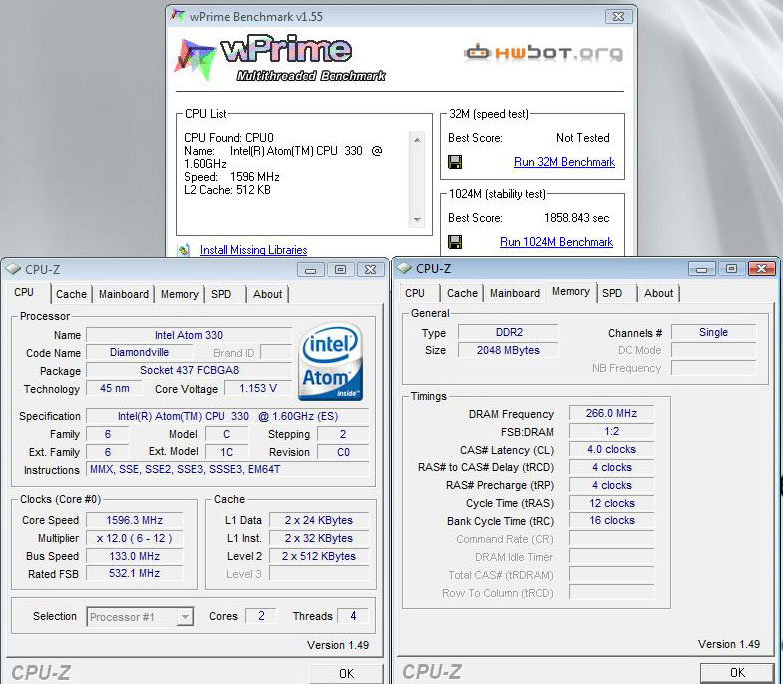Image resolution: width=783 pixels, height=684 pixels.
Task: Click the hwbot.org logo in wPrime
Action: click(544, 52)
